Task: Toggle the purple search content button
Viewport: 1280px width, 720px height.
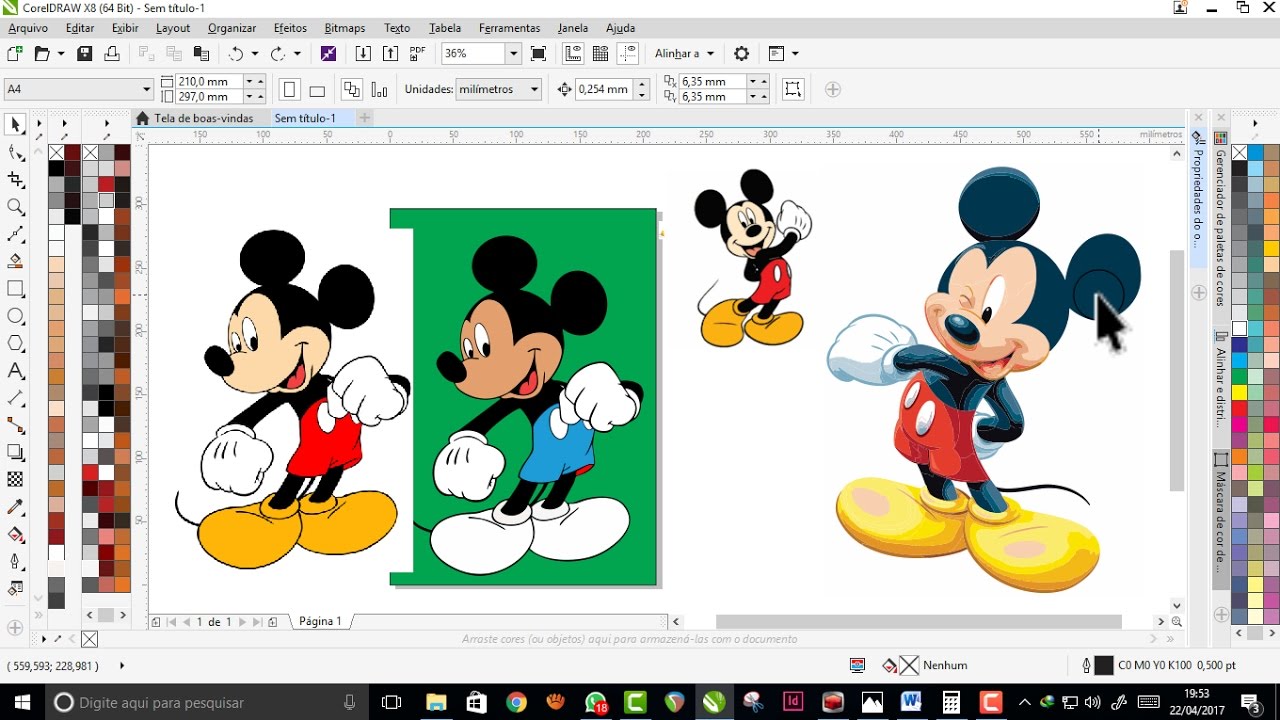Action: coord(328,53)
